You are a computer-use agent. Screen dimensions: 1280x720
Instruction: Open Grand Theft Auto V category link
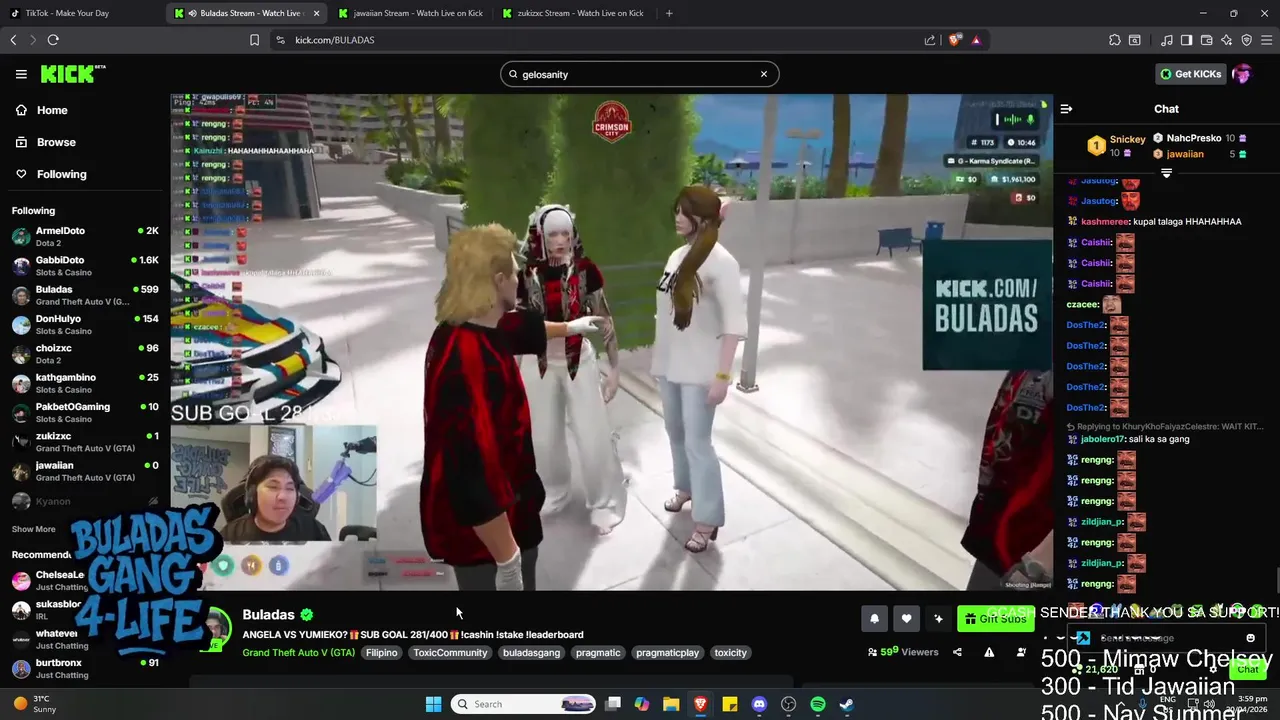tap(298, 653)
